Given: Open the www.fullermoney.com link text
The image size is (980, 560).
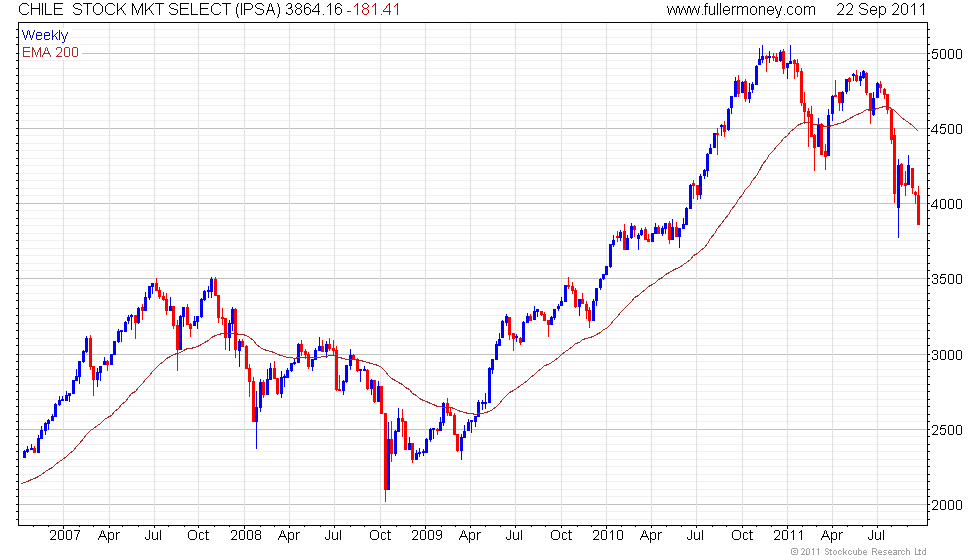Looking at the screenshot, I should pos(741,10).
